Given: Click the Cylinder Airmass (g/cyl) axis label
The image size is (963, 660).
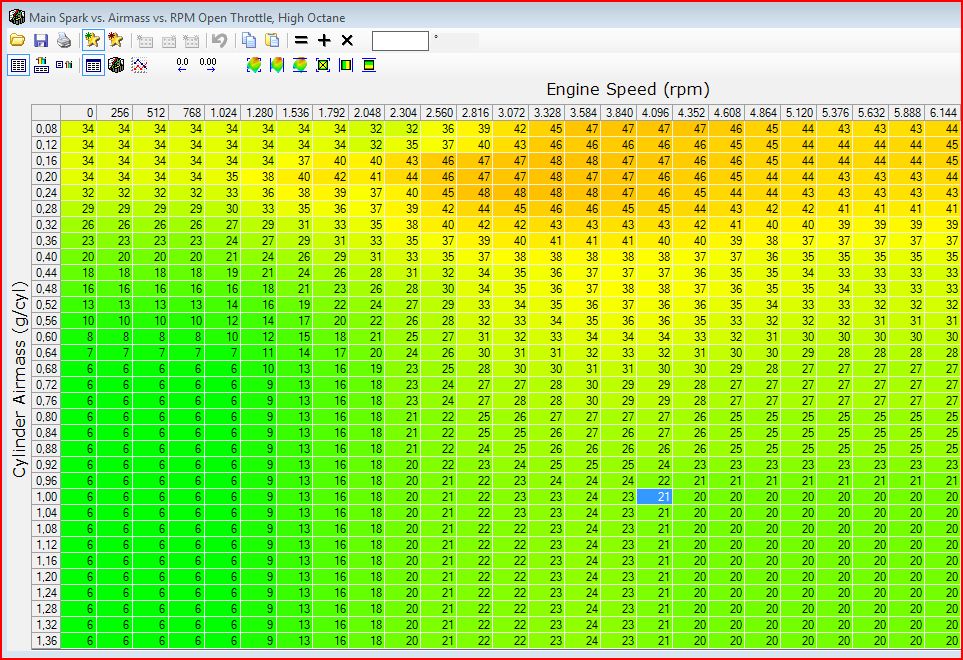Looking at the screenshot, I should (20, 379).
